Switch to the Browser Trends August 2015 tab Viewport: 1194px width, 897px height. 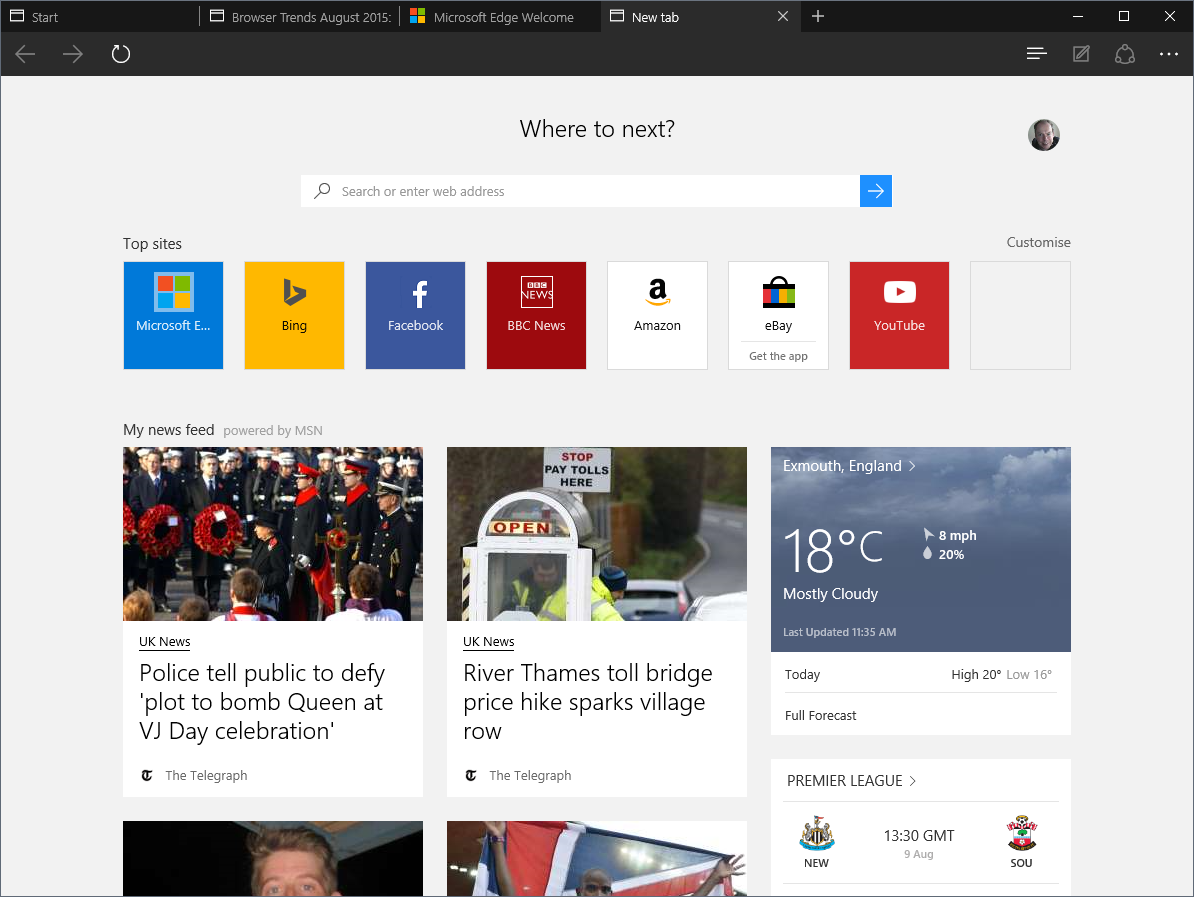coord(299,16)
